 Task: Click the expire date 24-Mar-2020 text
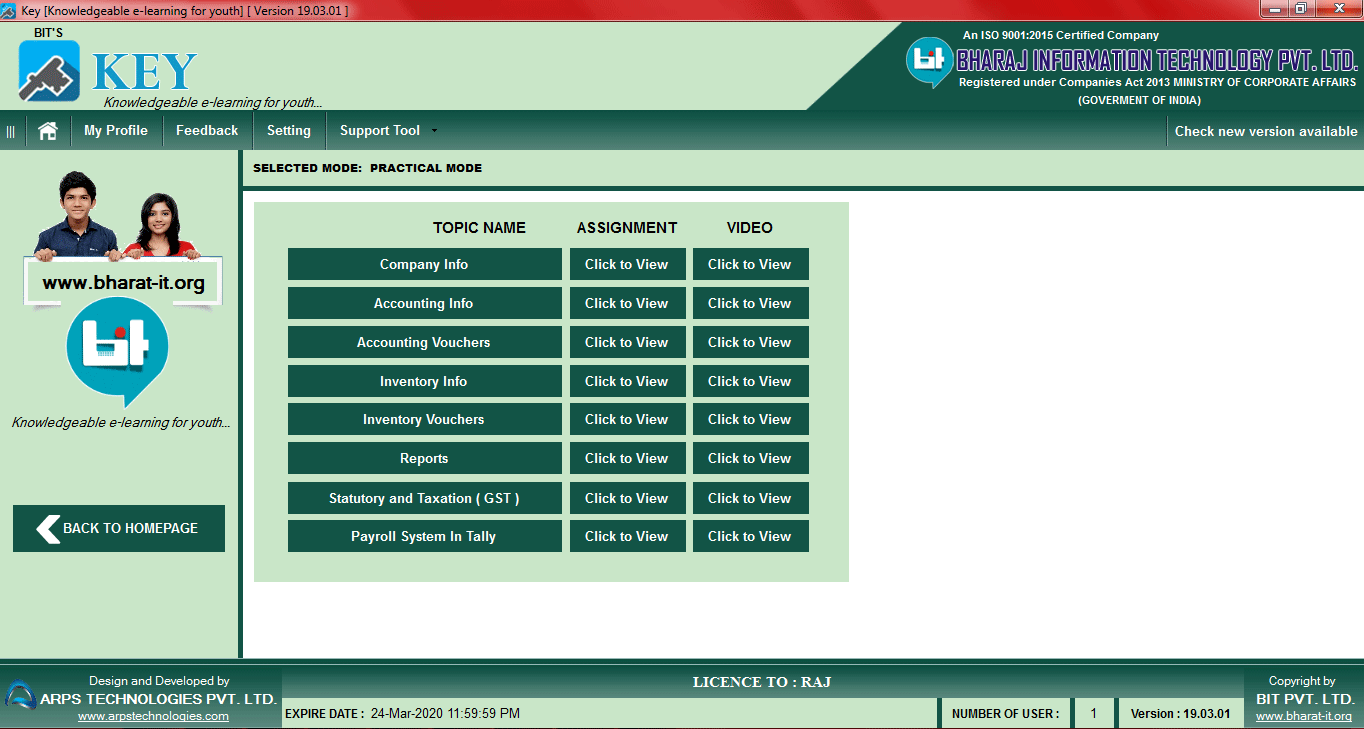(x=445, y=714)
